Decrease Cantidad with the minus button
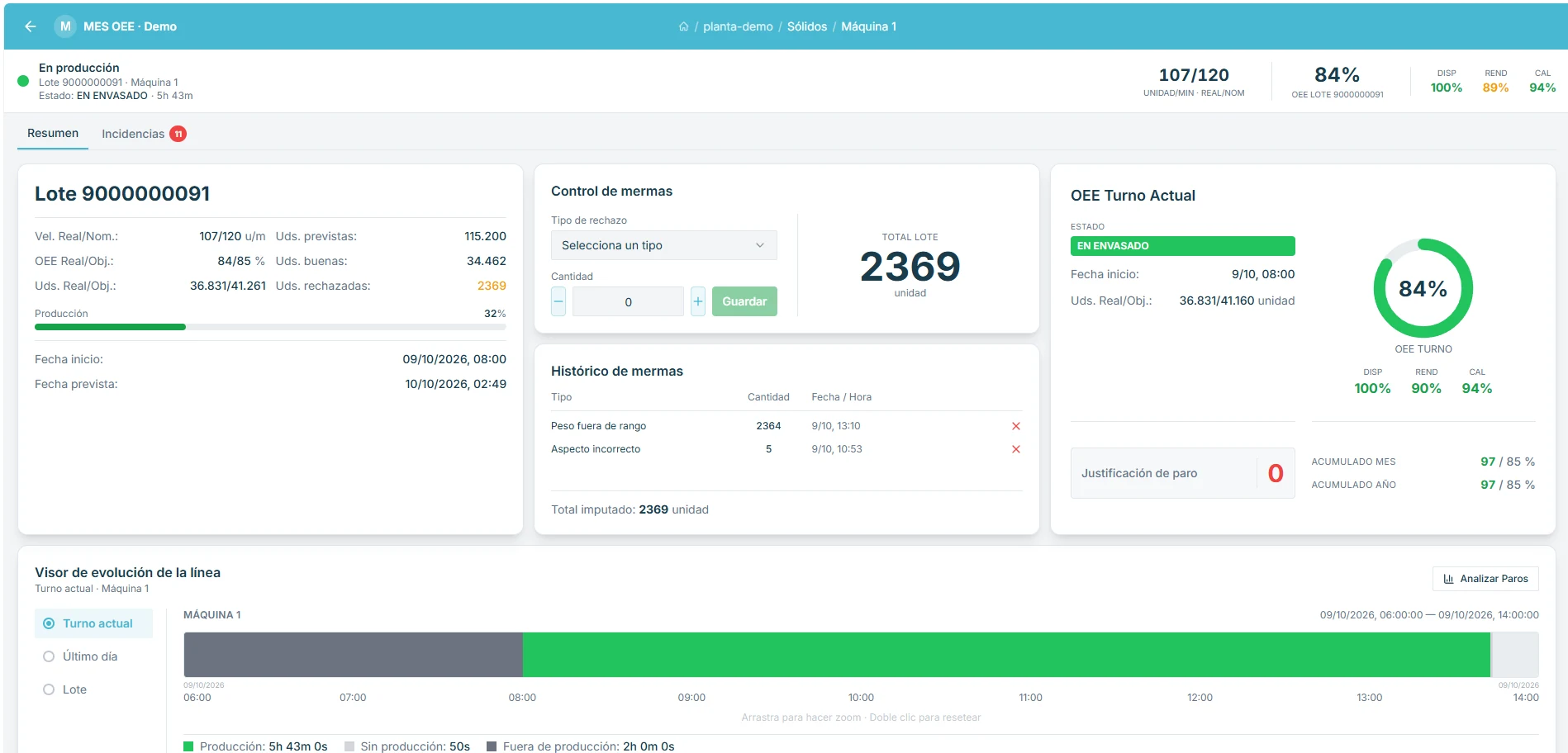The height and width of the screenshot is (753, 1568). pos(558,301)
